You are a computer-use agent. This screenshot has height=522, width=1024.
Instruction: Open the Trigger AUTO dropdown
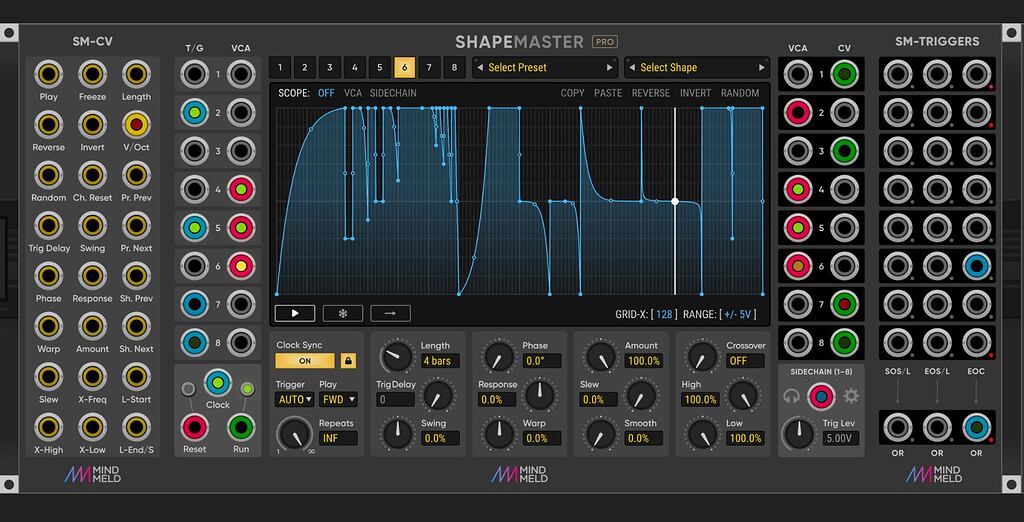tap(295, 399)
